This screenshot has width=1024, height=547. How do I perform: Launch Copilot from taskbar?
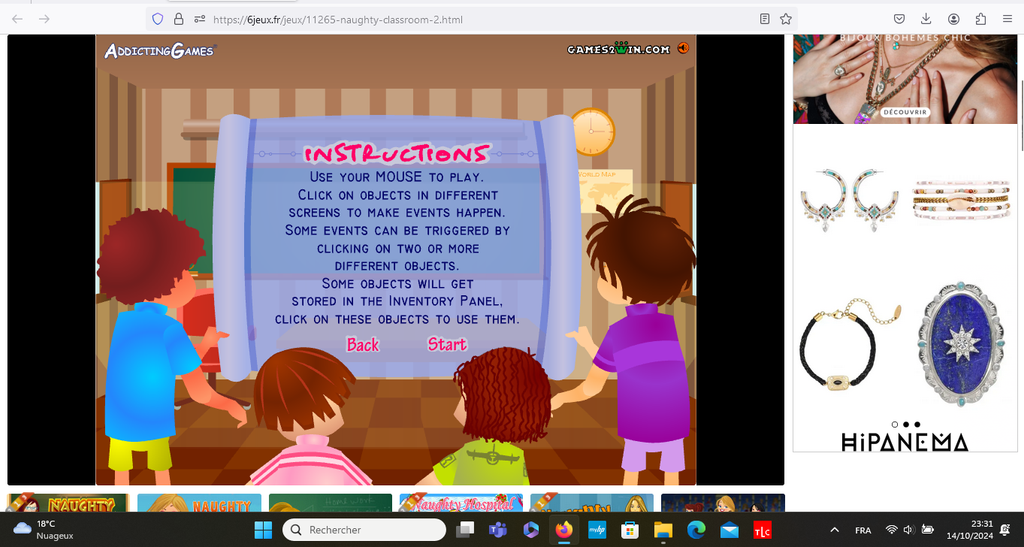pyautogui.click(x=531, y=529)
